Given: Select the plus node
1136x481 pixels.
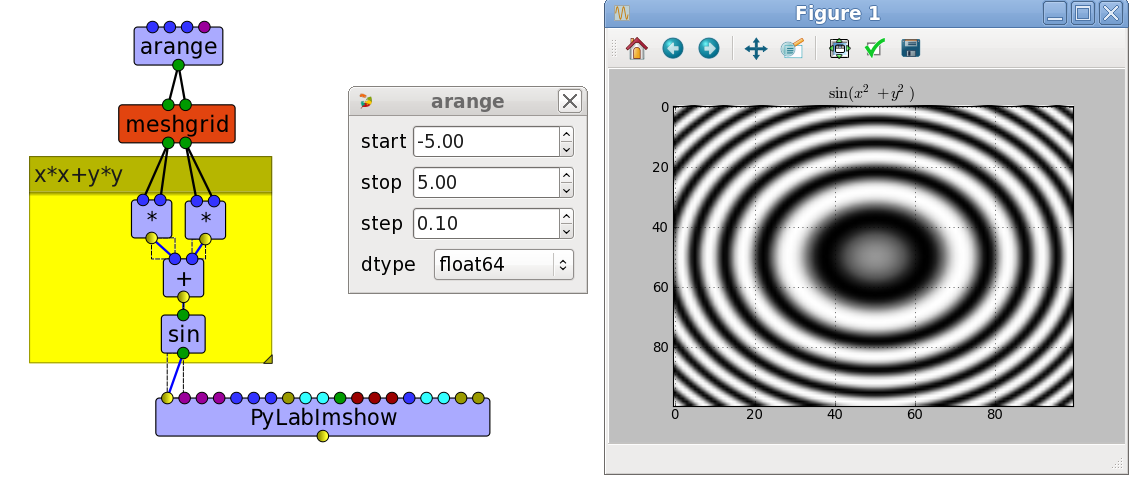Looking at the screenshot, I should tap(183, 278).
